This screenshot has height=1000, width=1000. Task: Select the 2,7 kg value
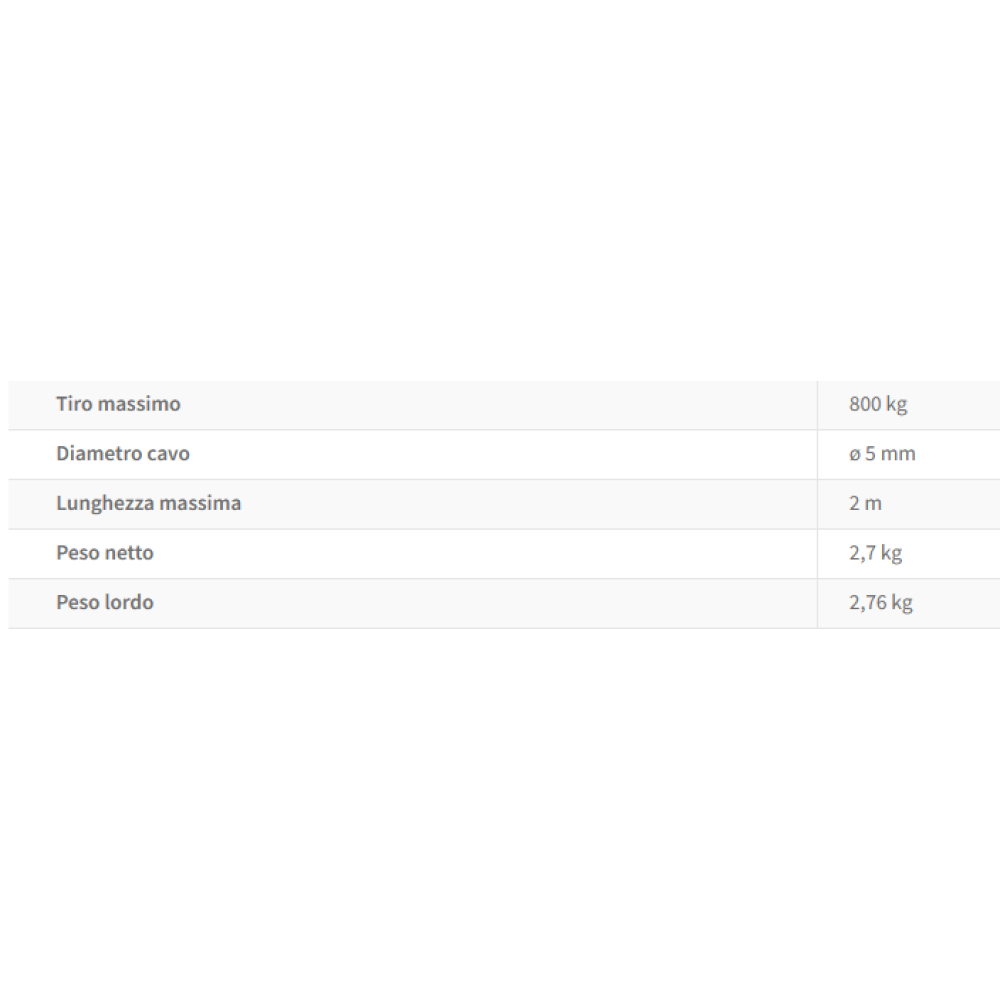pyautogui.click(x=875, y=553)
